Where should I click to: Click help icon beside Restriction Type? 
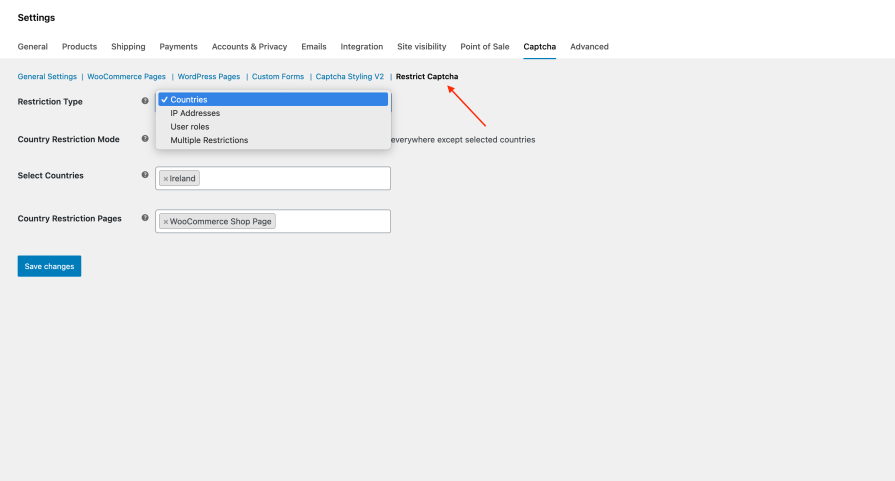pos(145,101)
